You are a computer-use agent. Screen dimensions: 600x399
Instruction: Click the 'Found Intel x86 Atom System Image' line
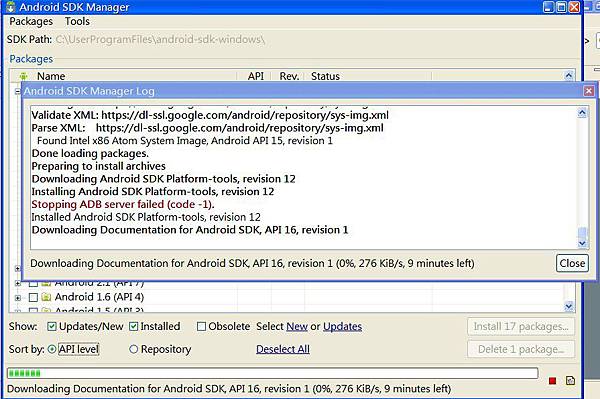(x=185, y=141)
